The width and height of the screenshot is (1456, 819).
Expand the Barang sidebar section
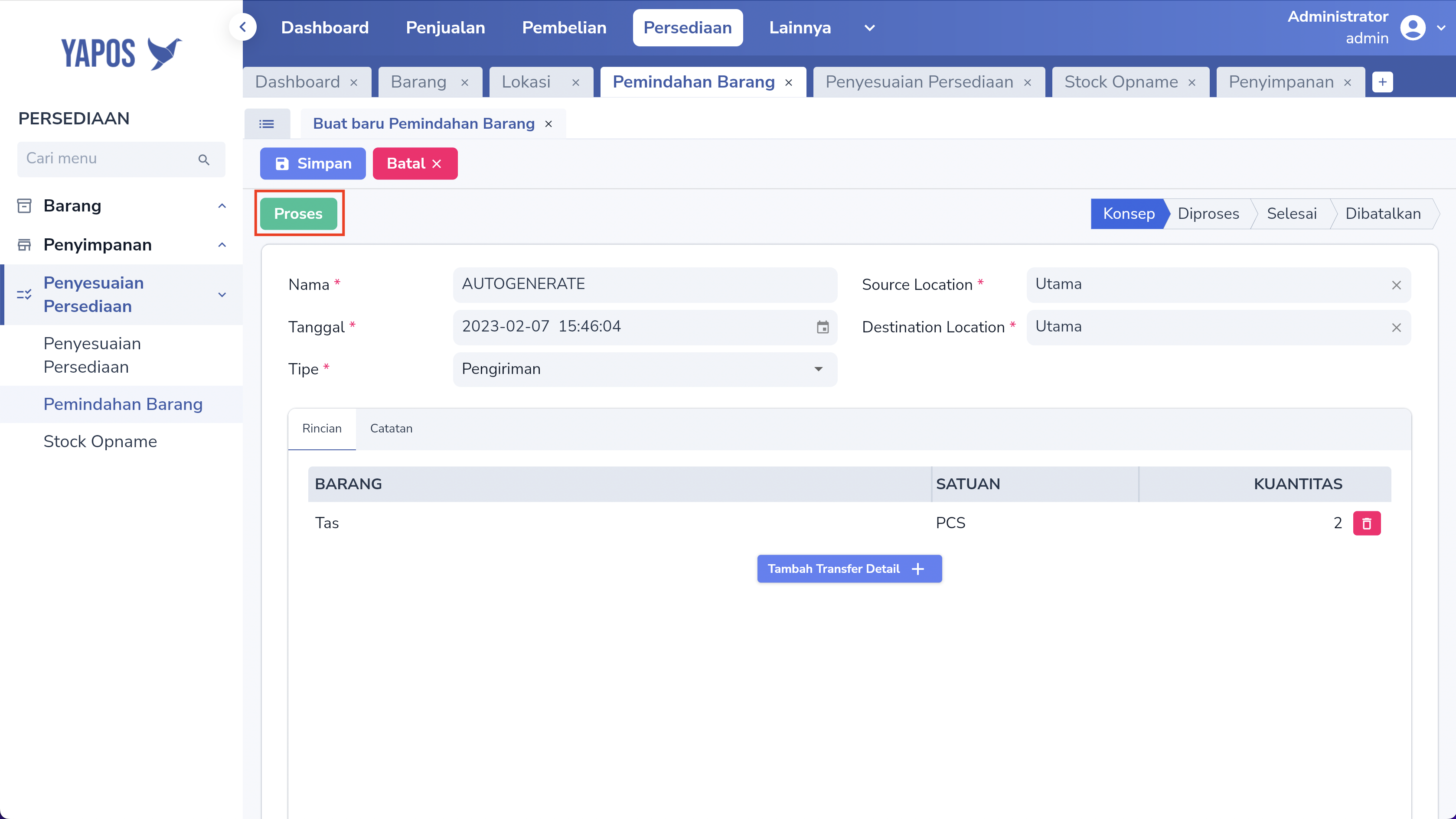click(222, 205)
